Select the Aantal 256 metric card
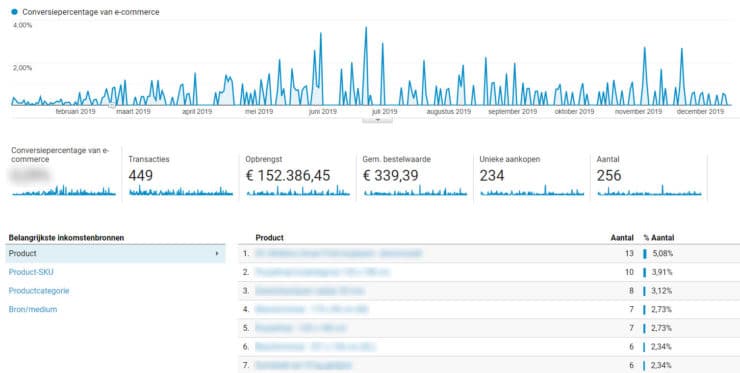 coord(648,176)
